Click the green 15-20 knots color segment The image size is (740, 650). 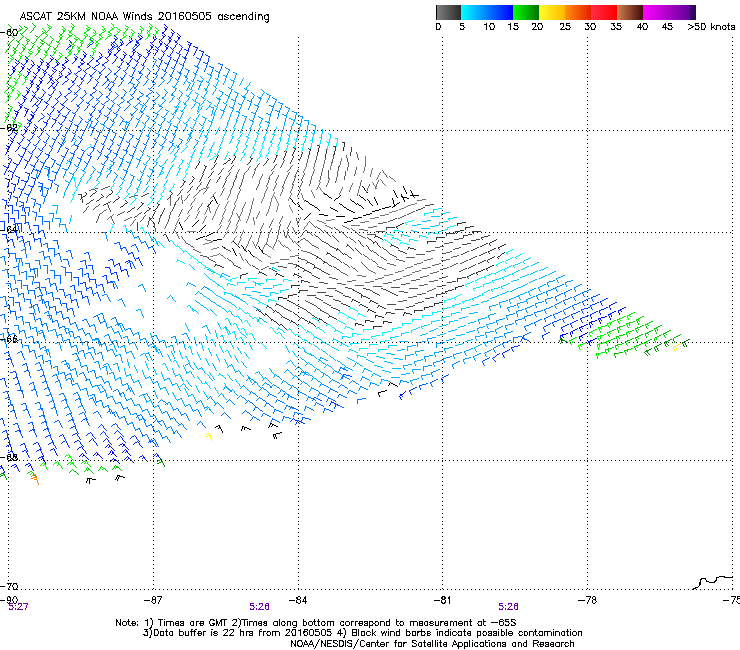(526, 12)
